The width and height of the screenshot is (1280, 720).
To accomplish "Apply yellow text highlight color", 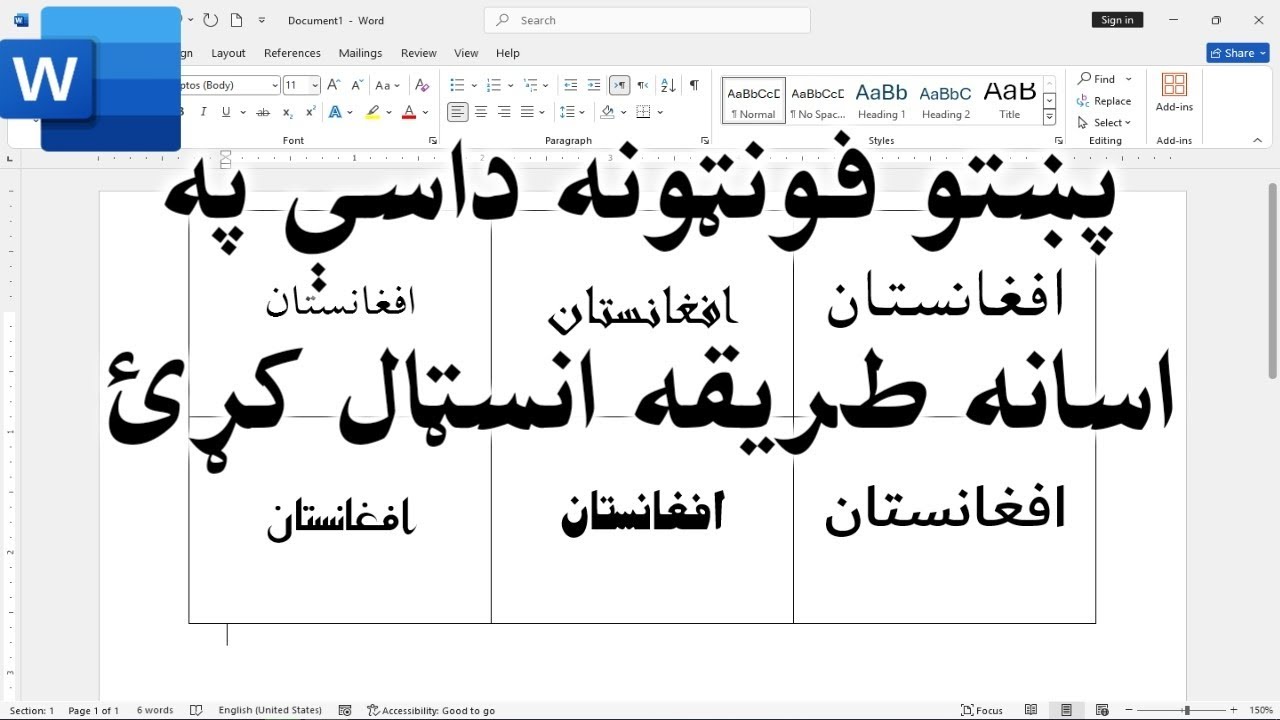I will tap(373, 112).
